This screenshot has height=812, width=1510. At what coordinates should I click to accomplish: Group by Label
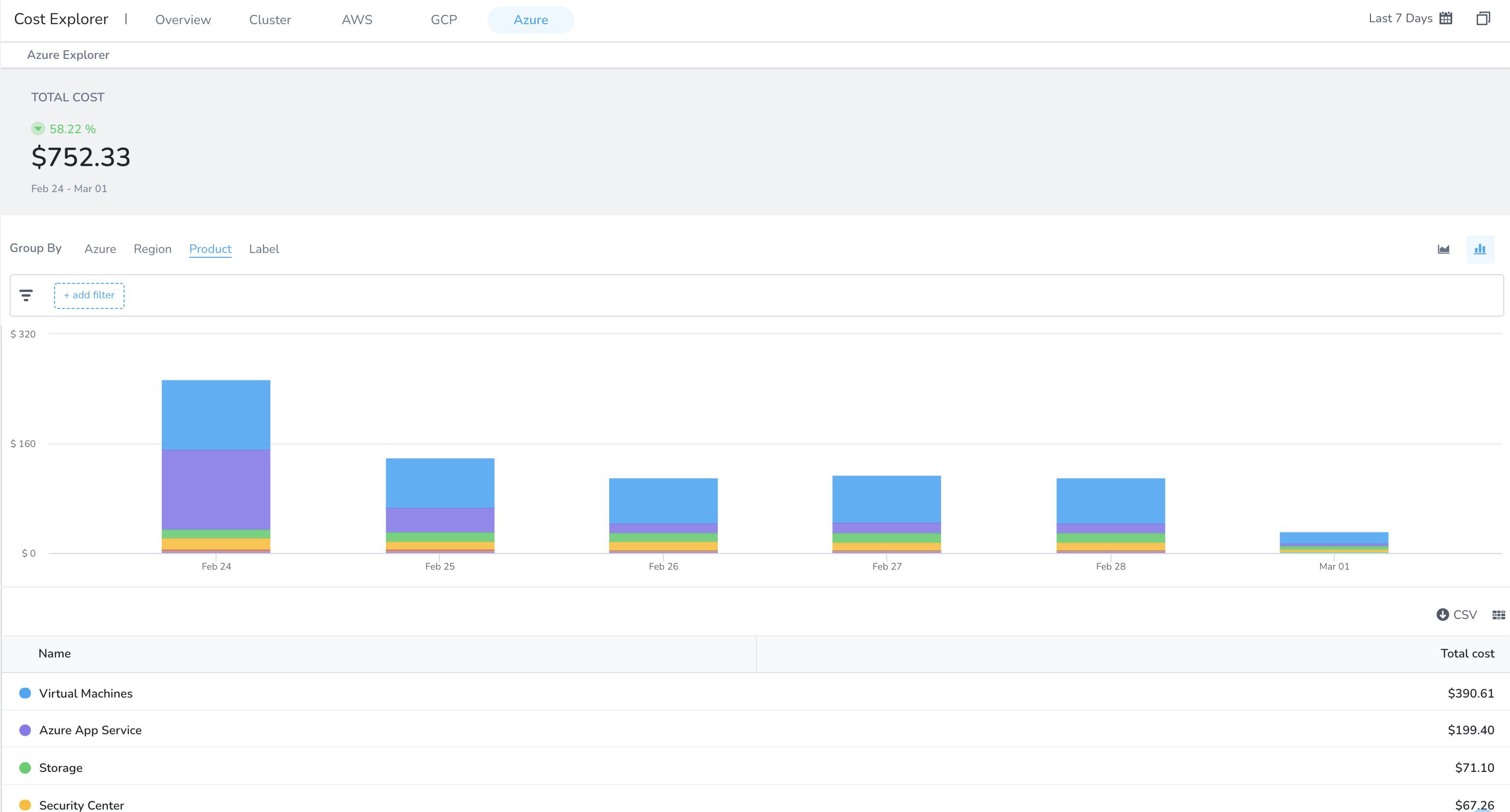point(264,249)
